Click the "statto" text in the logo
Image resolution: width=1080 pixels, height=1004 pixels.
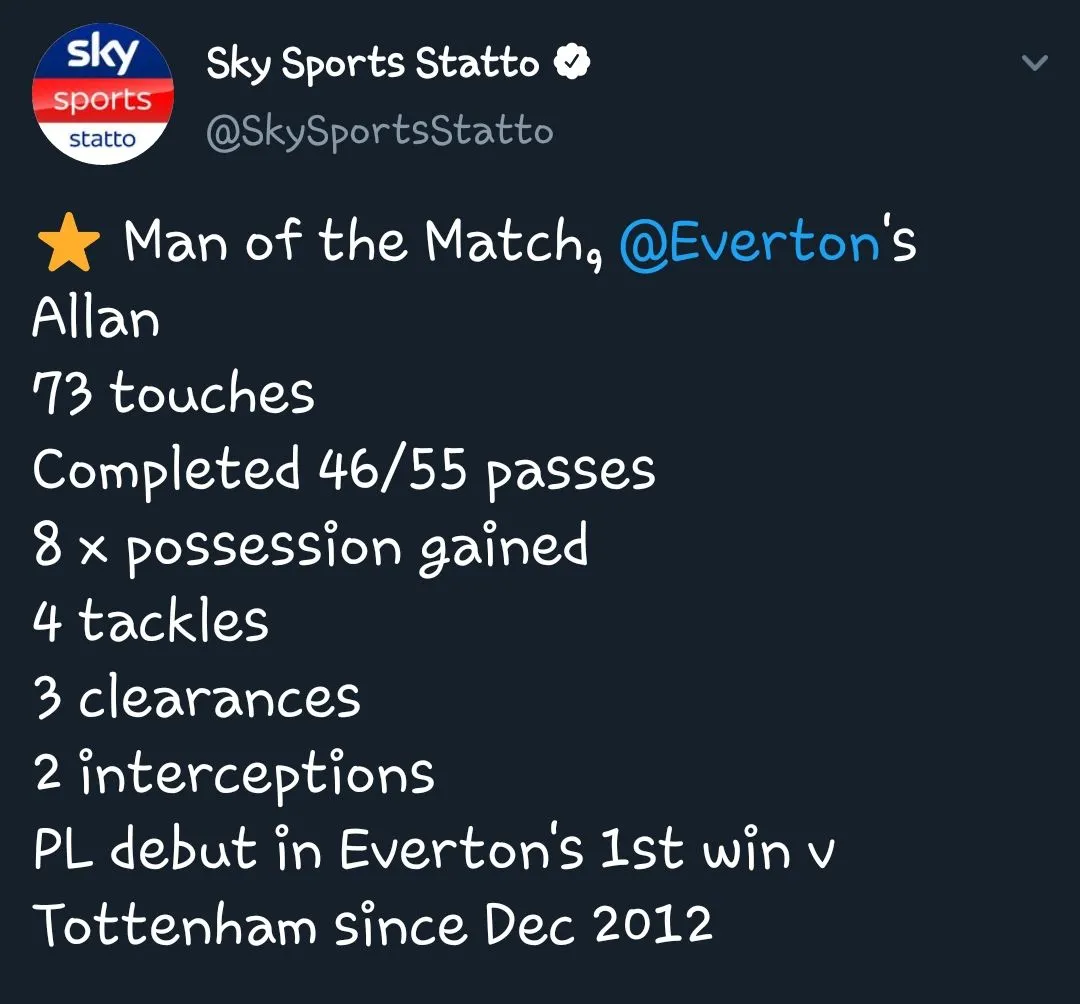coord(103,140)
